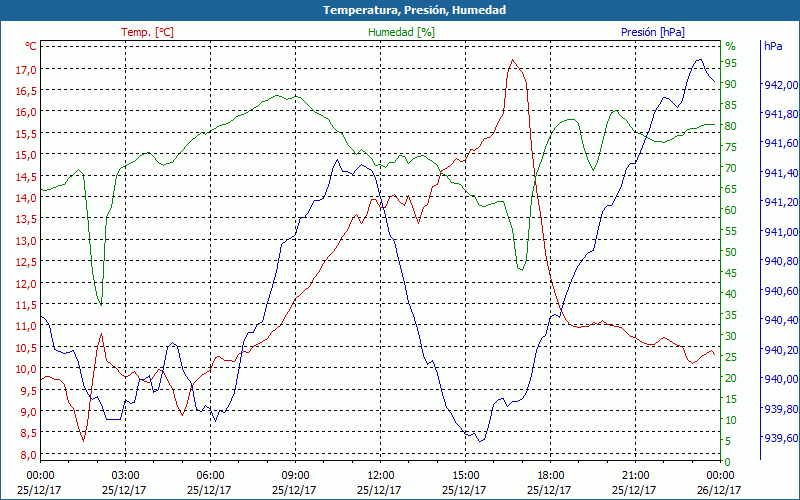The image size is (800, 500).
Task: Click the '80' humidity axis value
Action: pos(731,126)
